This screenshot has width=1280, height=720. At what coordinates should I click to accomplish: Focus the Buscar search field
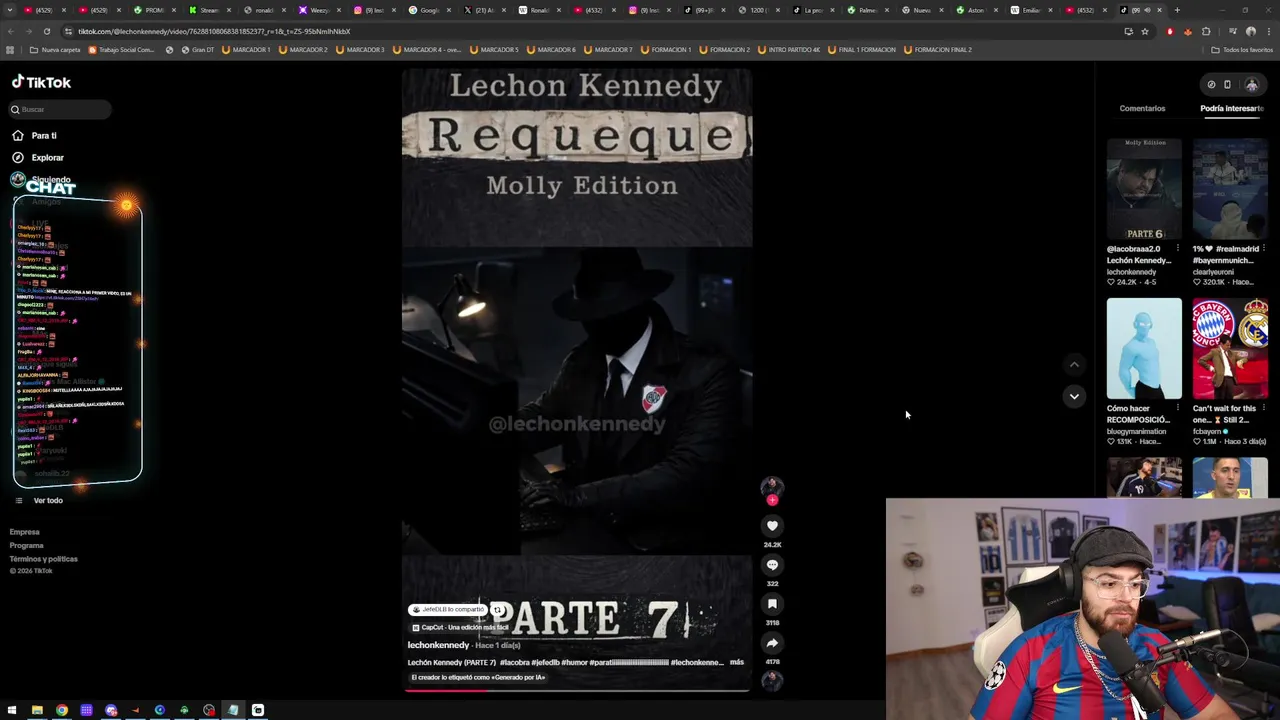(x=61, y=109)
